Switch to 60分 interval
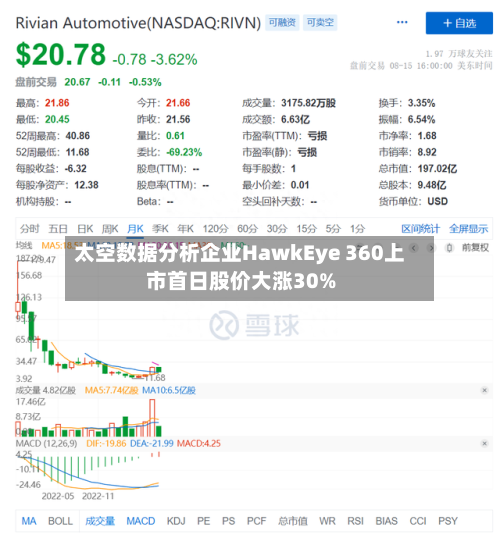The image size is (500, 538). [247, 229]
